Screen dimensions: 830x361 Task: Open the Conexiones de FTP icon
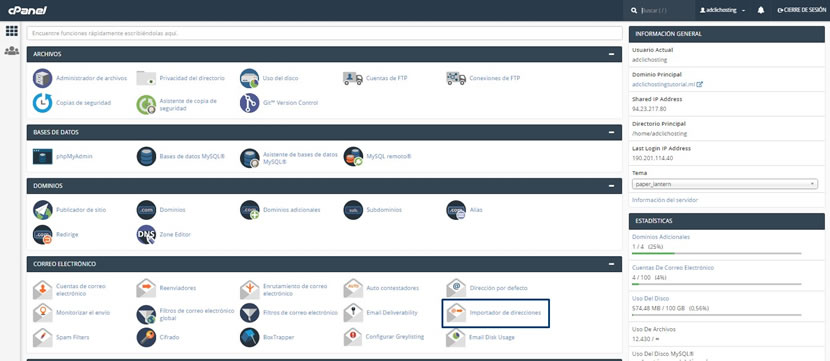point(456,78)
